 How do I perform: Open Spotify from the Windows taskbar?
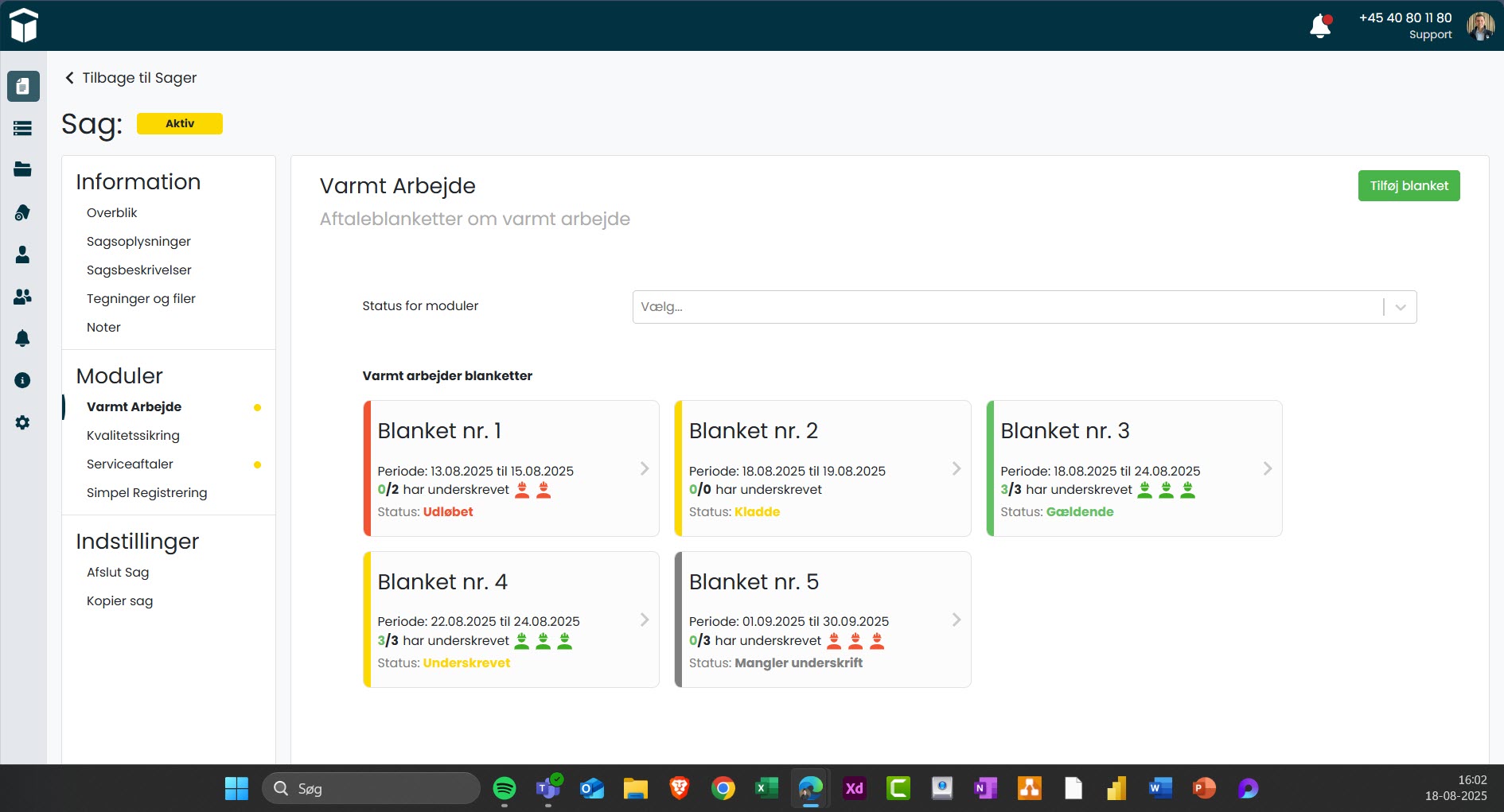(505, 788)
